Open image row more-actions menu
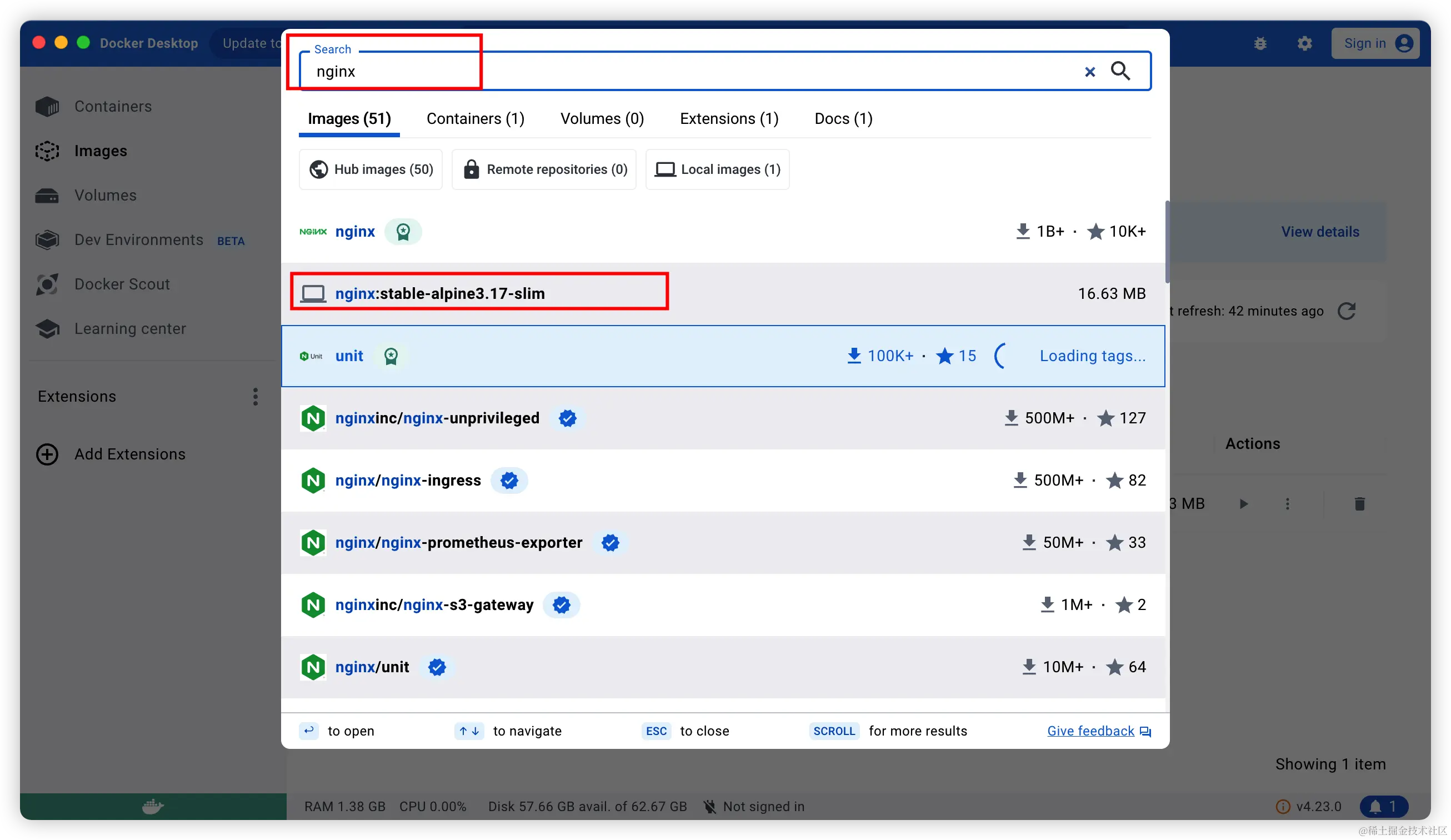 coord(1288,504)
